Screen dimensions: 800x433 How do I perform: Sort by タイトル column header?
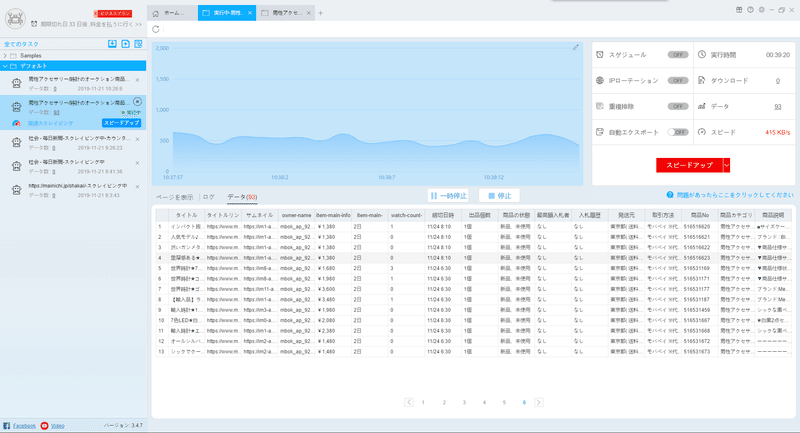coord(186,215)
